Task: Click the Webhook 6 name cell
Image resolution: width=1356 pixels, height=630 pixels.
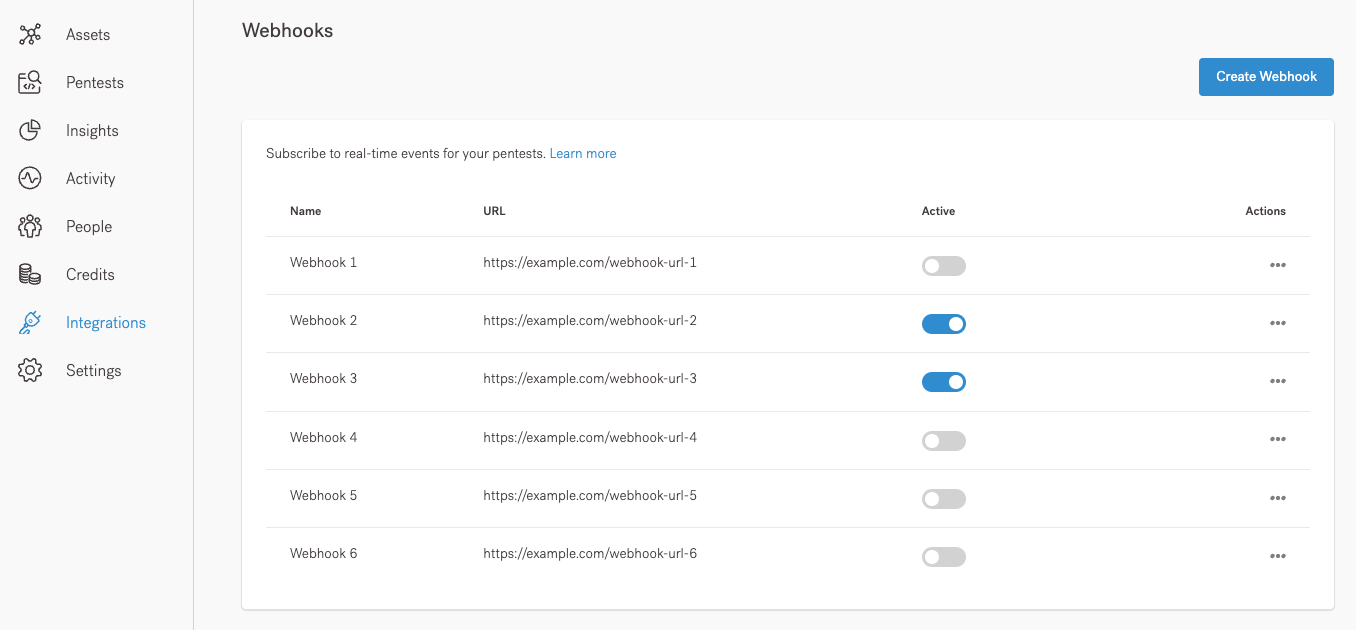Action: [x=323, y=554]
